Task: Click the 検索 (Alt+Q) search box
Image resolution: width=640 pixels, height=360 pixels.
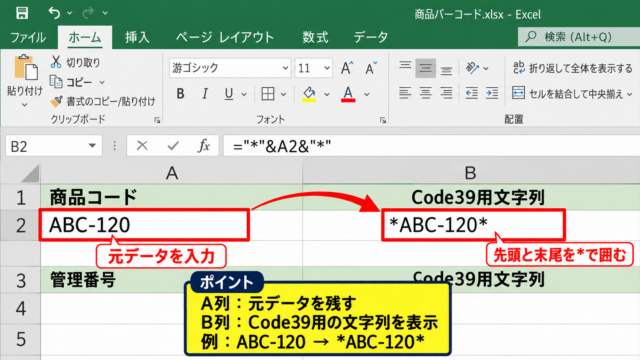Action: (579, 37)
